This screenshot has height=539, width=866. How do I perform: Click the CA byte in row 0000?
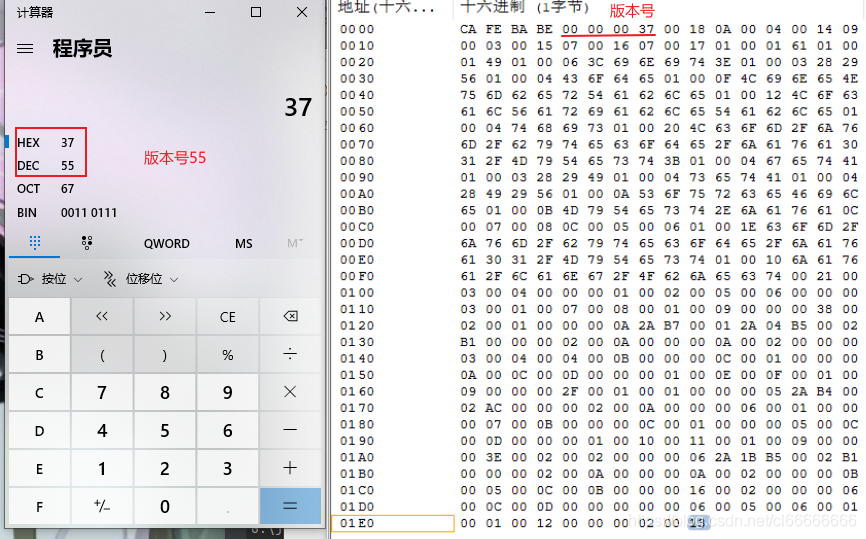468,29
